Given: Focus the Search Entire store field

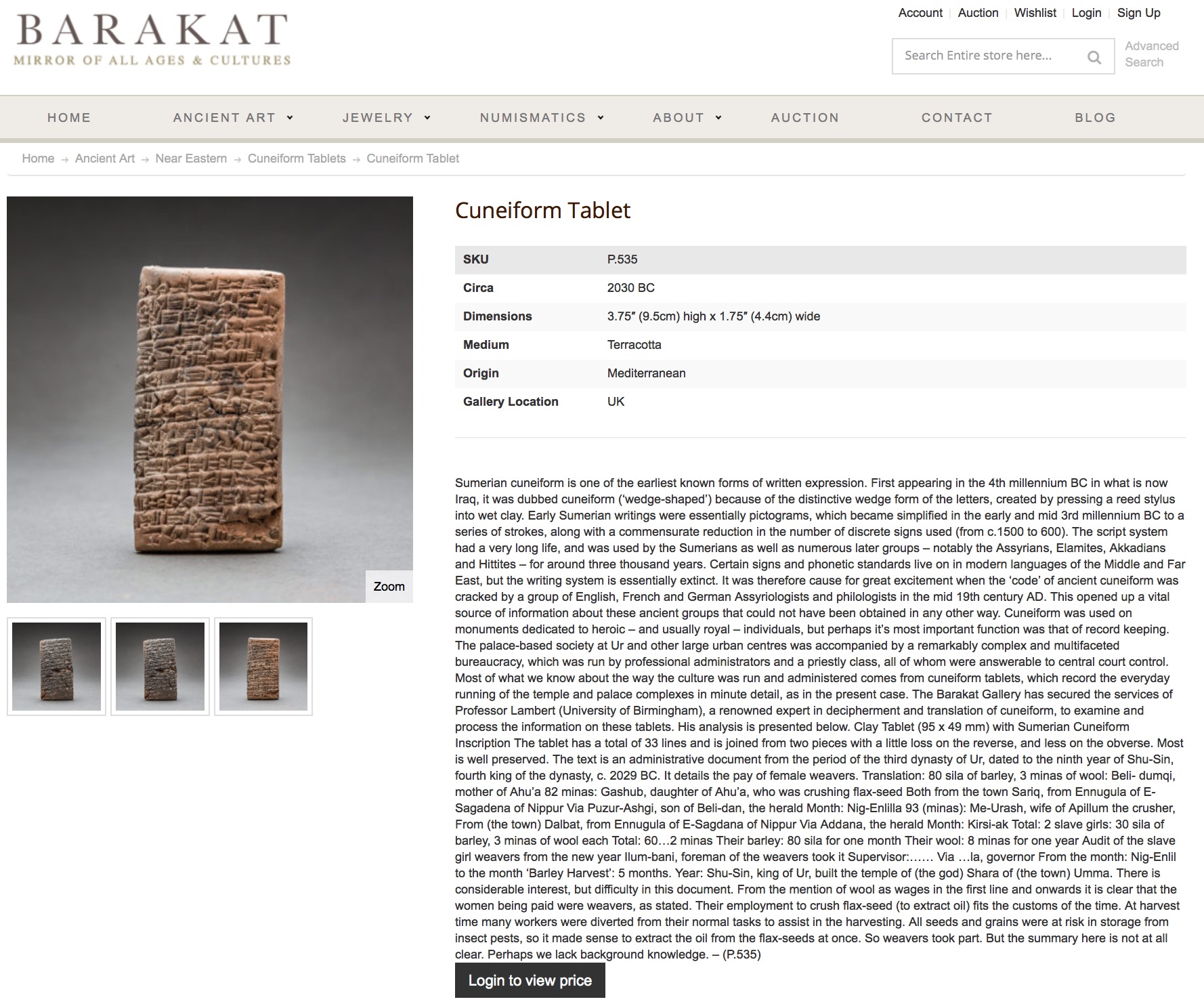Looking at the screenshot, I should (989, 56).
